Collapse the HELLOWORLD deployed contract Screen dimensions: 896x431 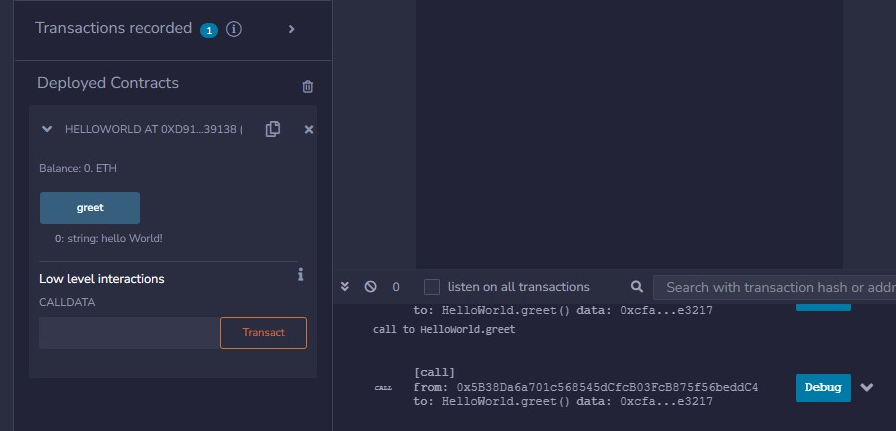click(47, 129)
